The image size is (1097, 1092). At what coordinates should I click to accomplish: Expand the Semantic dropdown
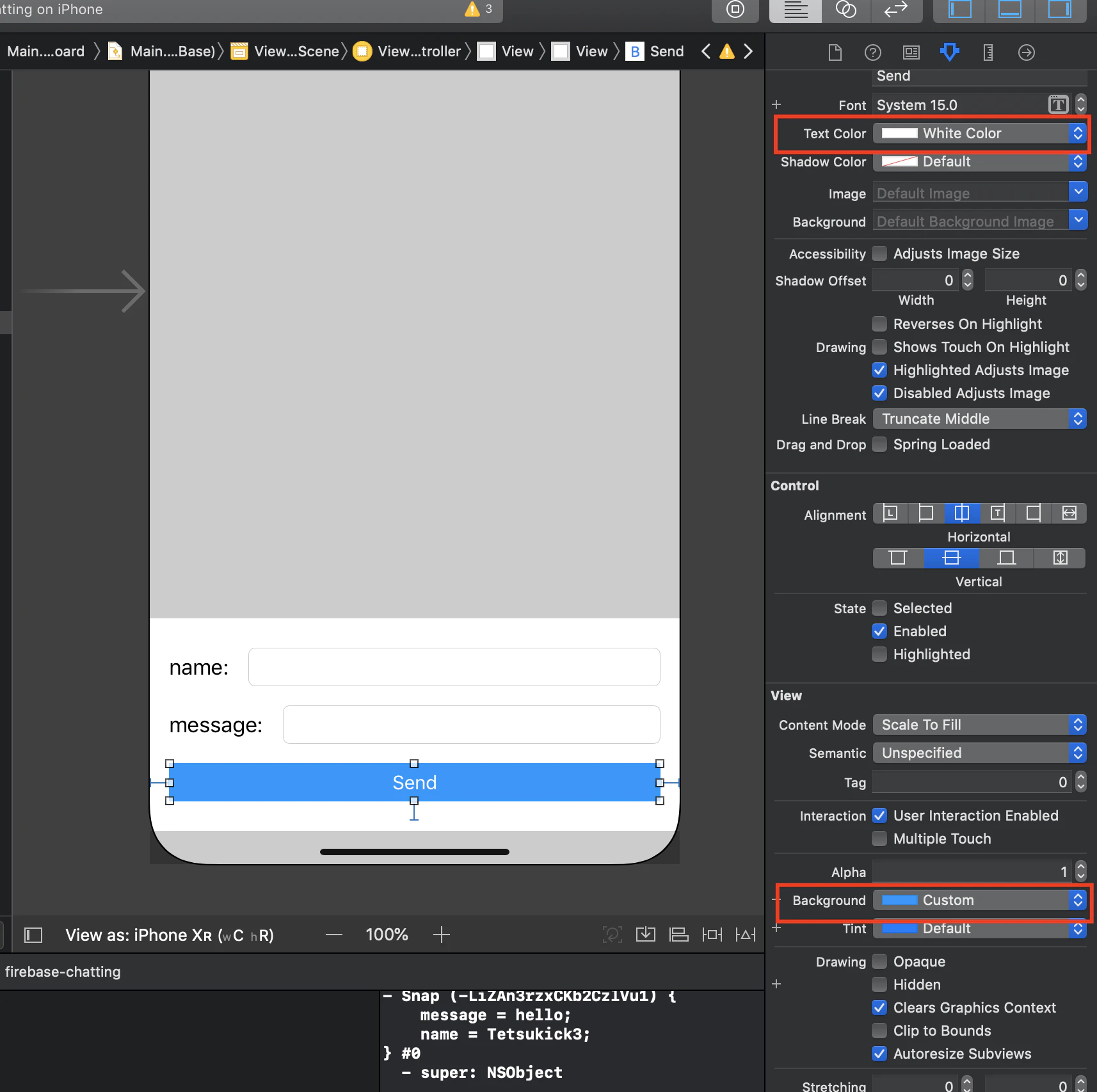pyautogui.click(x=980, y=753)
